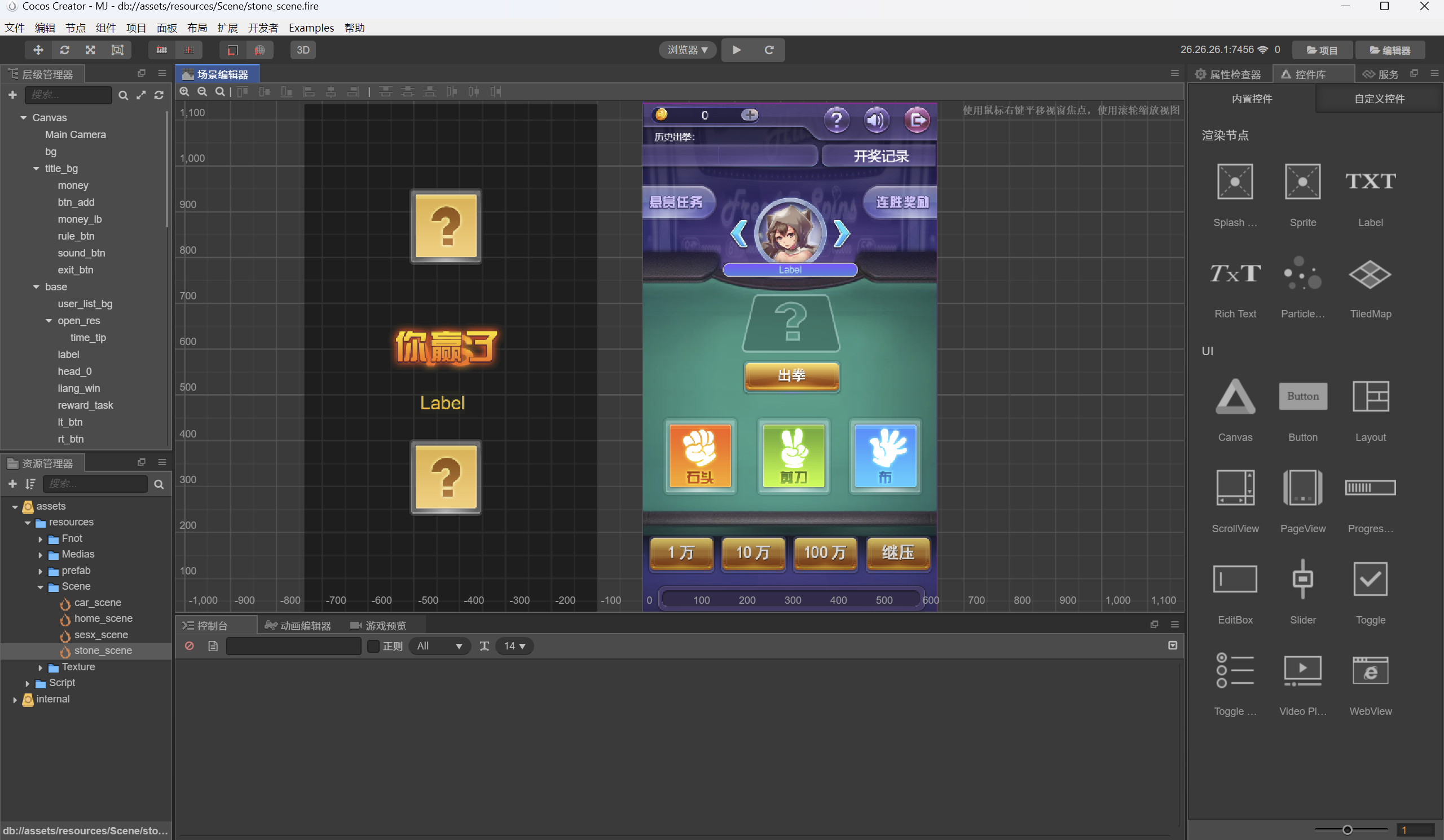Screen dimensions: 1444x840
Task: Open the log level All dropdown
Action: point(439,646)
